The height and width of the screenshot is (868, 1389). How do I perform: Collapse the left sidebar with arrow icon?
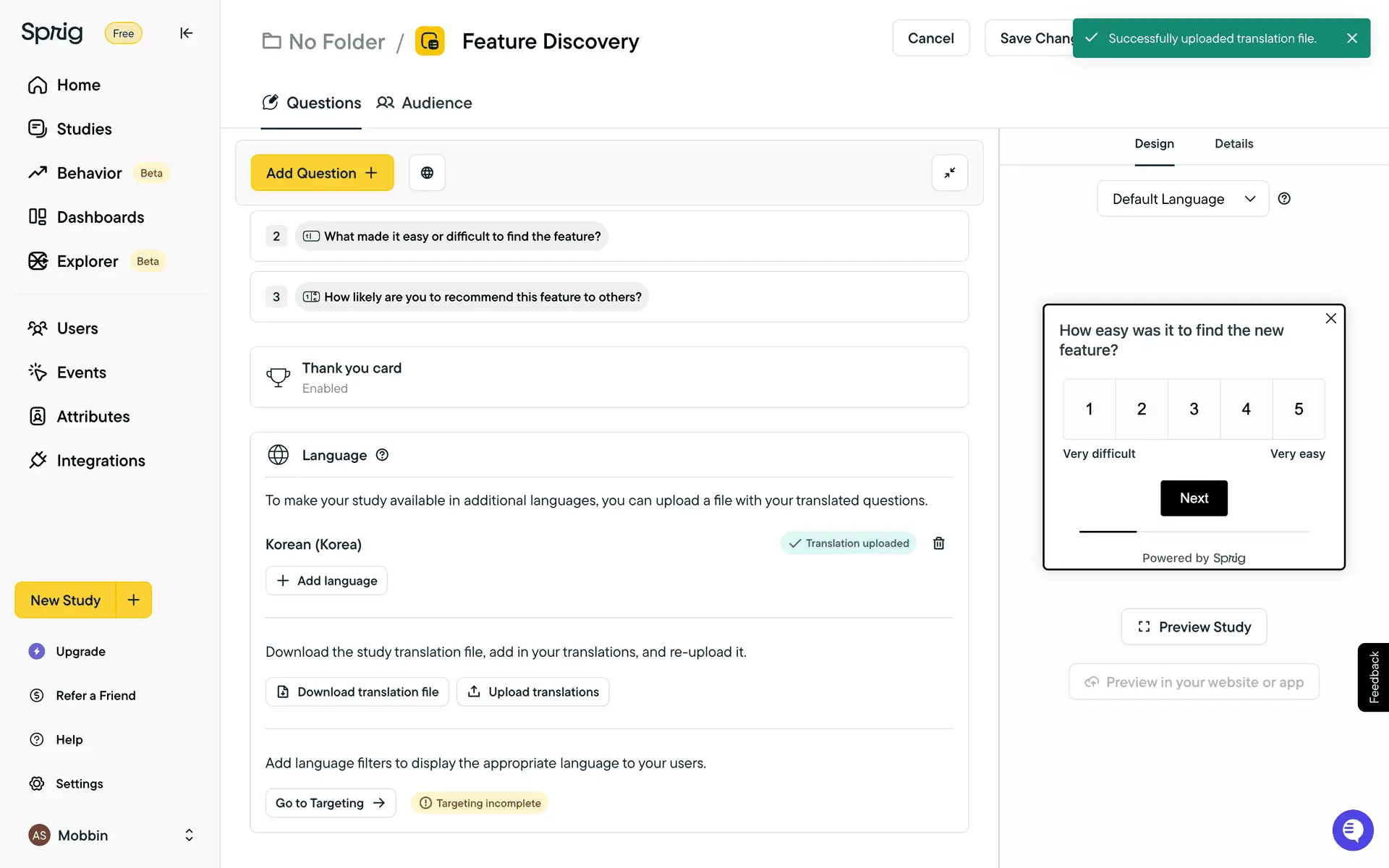click(186, 33)
